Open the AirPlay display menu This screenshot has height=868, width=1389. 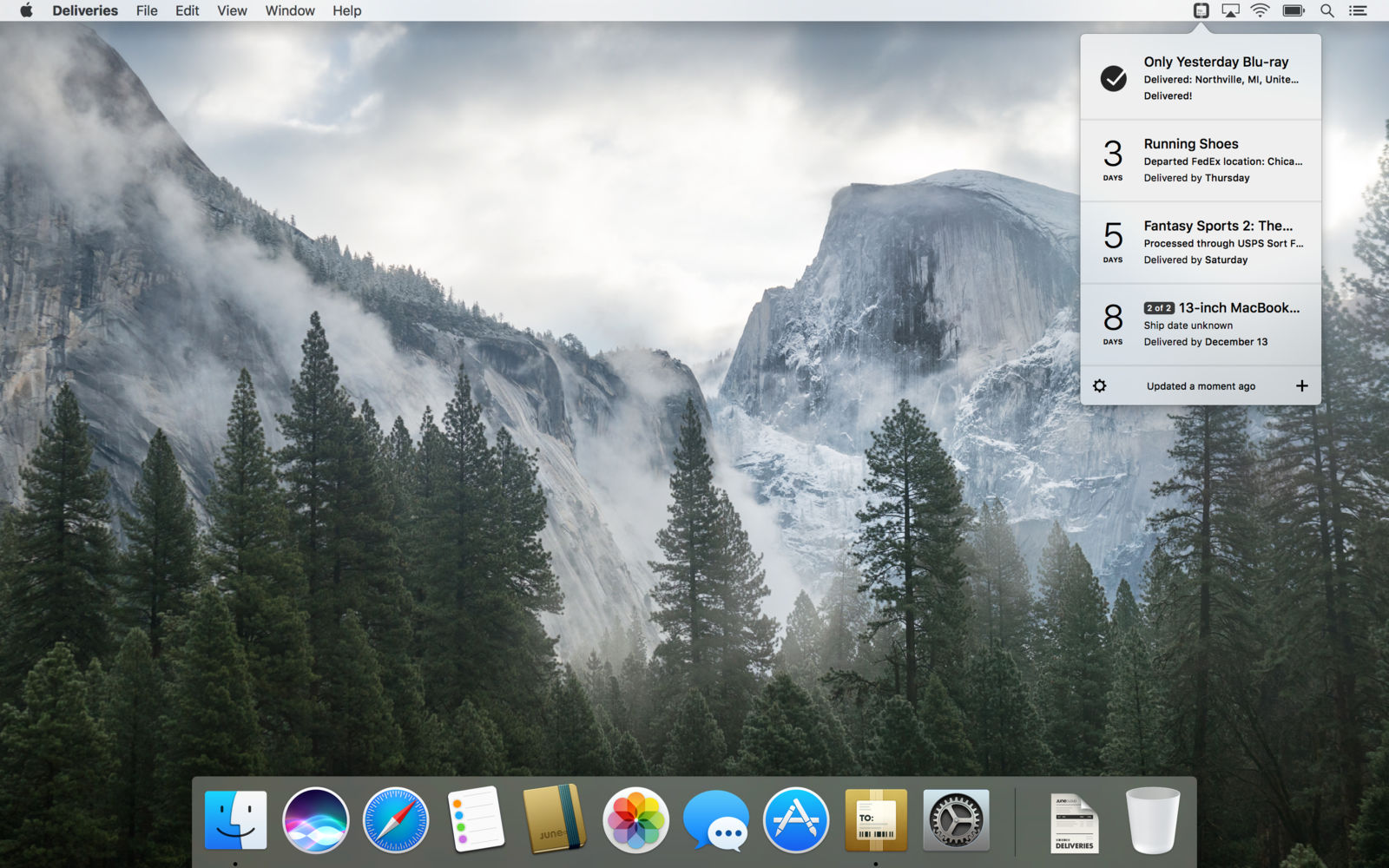(1230, 10)
